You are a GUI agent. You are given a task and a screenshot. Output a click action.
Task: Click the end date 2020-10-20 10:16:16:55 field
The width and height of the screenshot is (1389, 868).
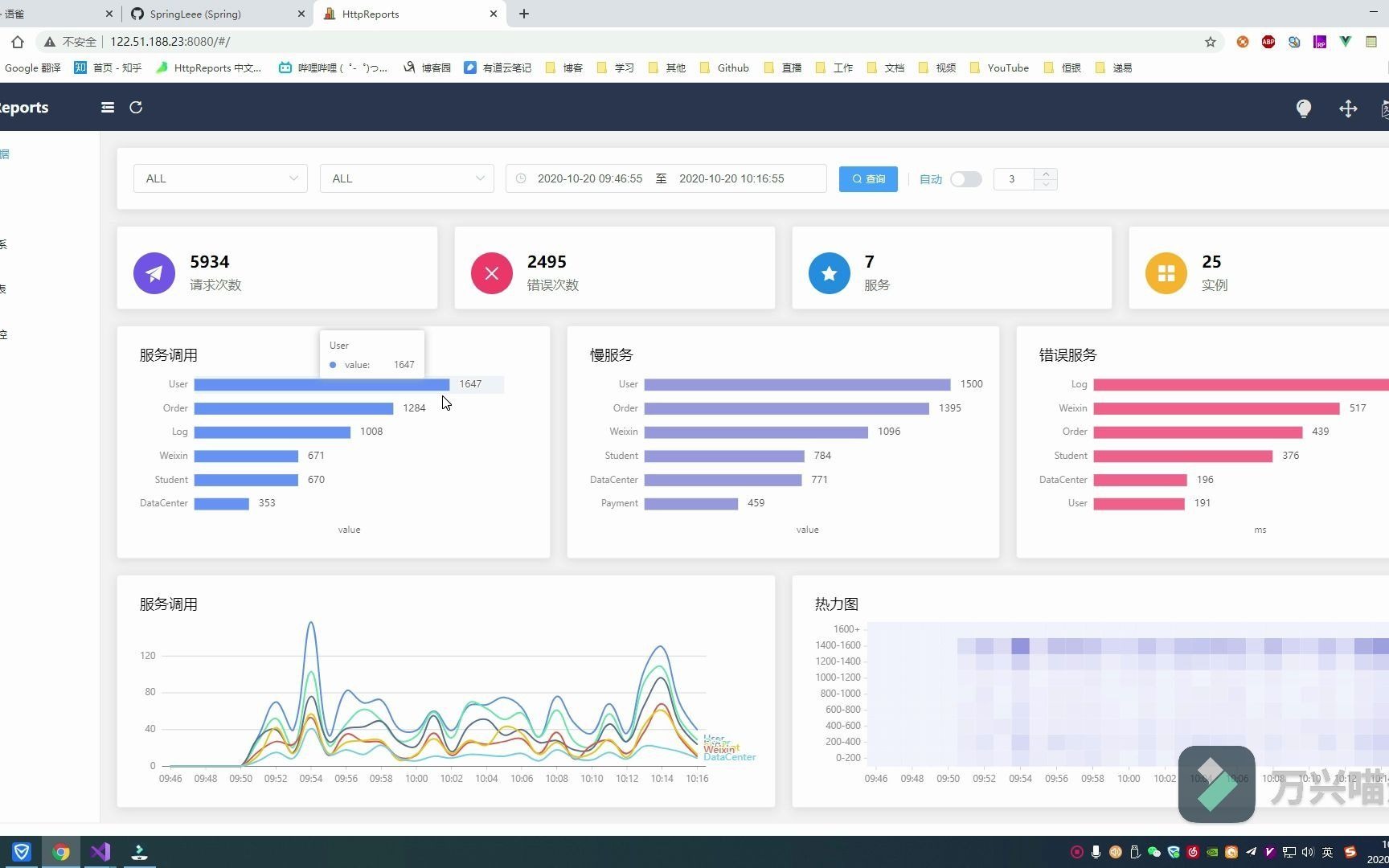tap(731, 178)
